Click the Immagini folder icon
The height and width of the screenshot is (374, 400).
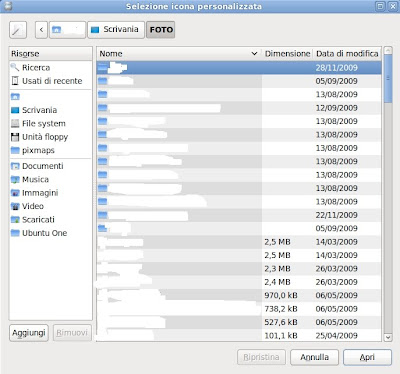click(x=15, y=193)
